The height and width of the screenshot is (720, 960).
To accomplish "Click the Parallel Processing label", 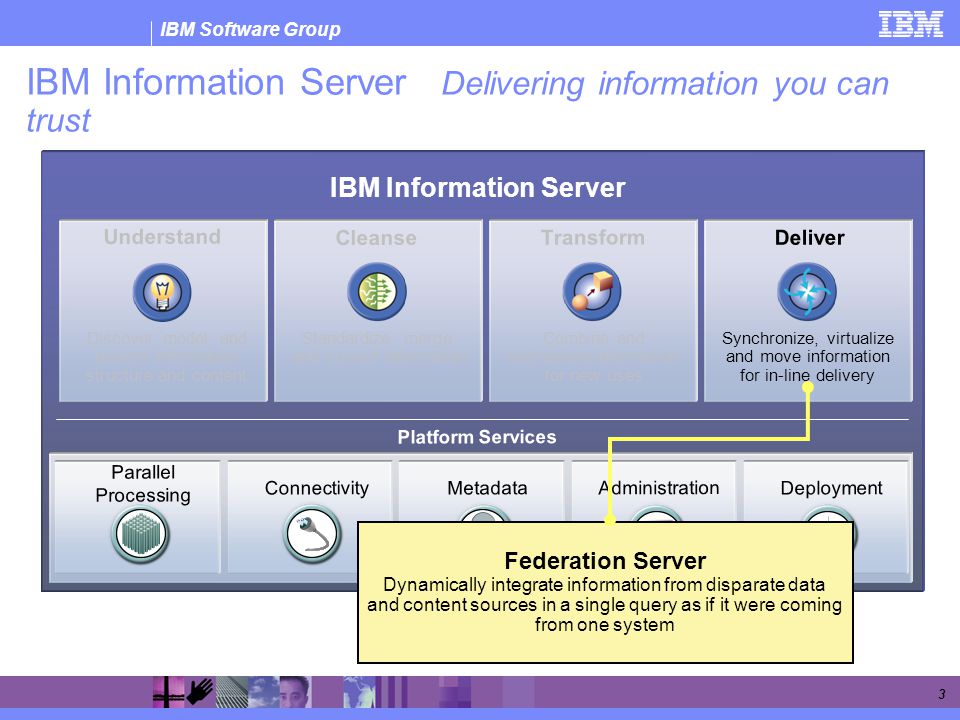I will pos(143,484).
